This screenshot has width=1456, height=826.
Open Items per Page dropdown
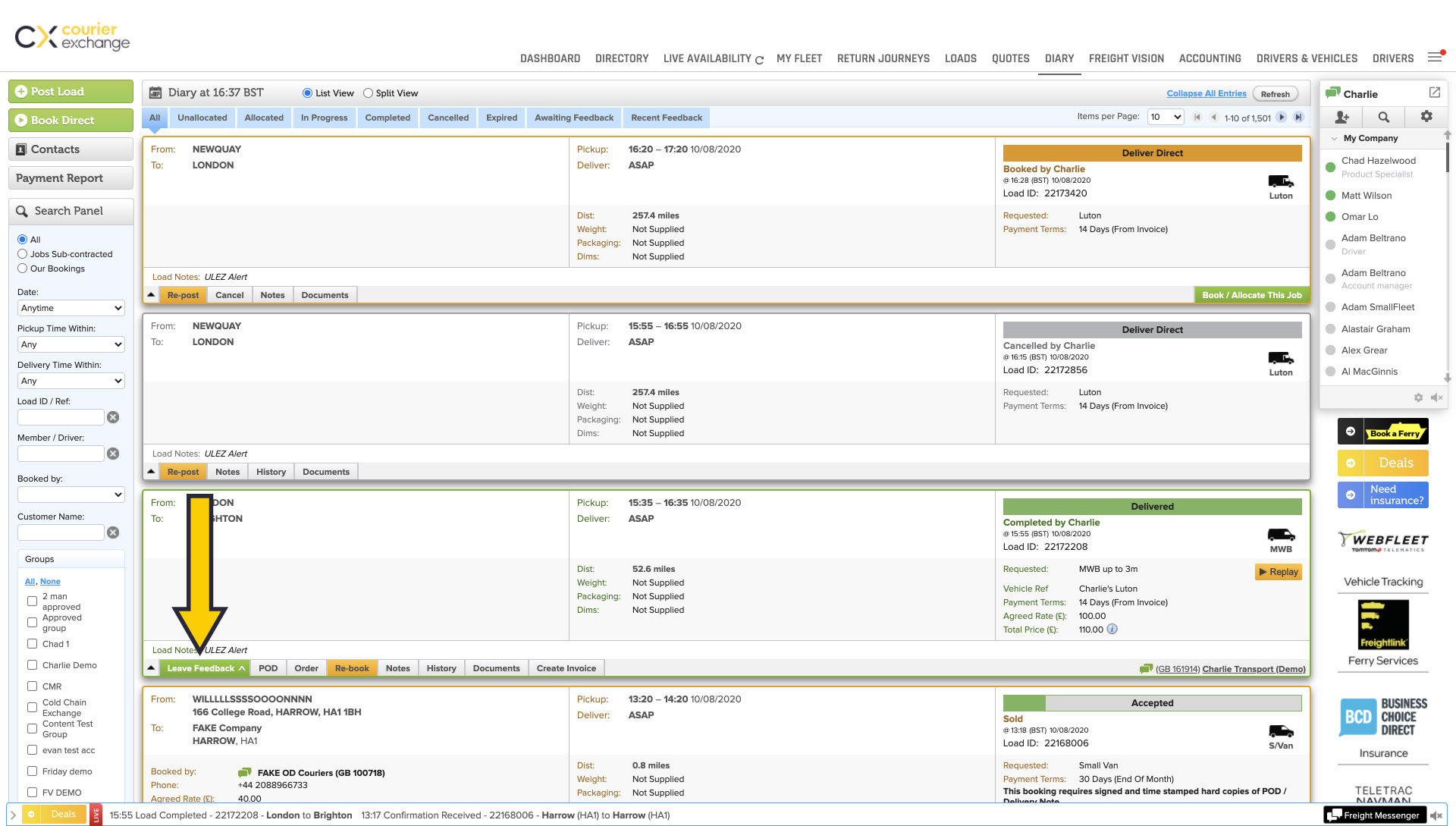1166,117
